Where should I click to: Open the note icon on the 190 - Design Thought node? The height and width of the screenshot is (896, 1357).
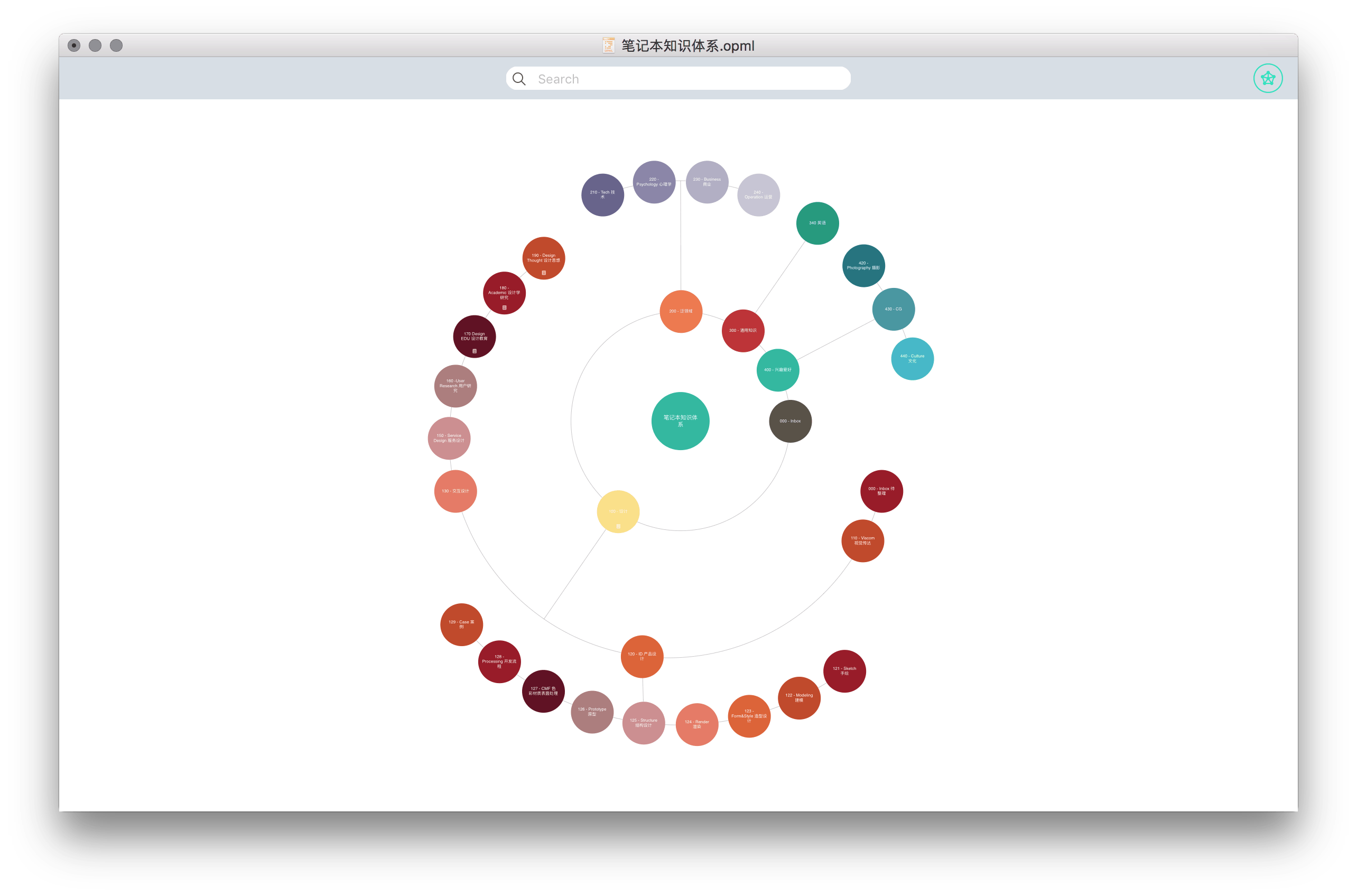pyautogui.click(x=544, y=273)
